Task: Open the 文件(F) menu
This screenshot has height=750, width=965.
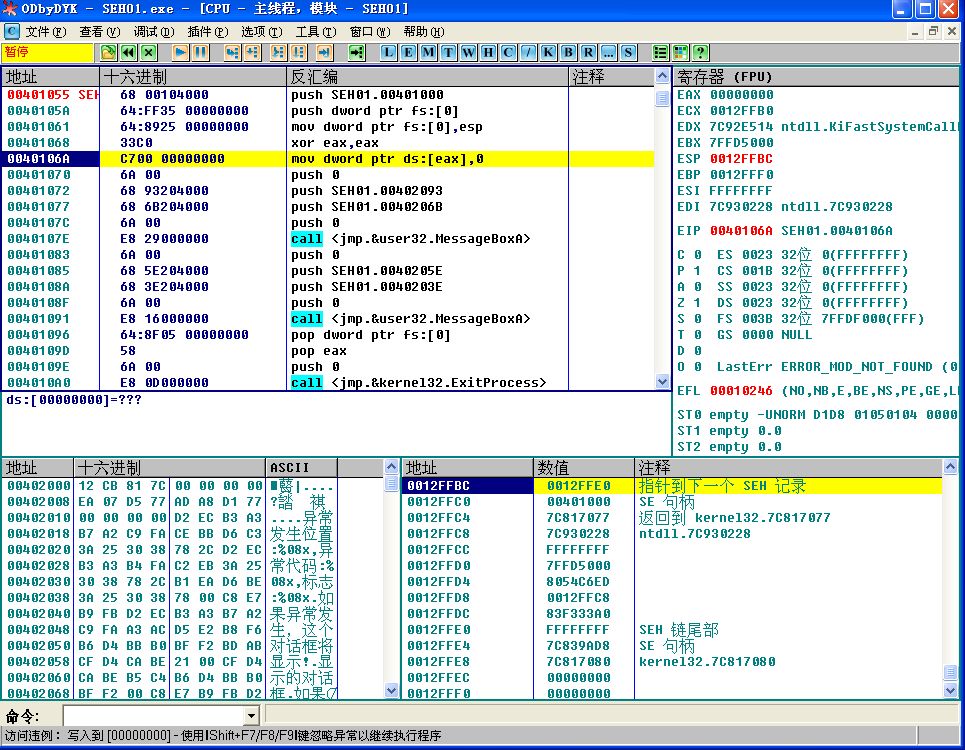Action: pos(46,31)
